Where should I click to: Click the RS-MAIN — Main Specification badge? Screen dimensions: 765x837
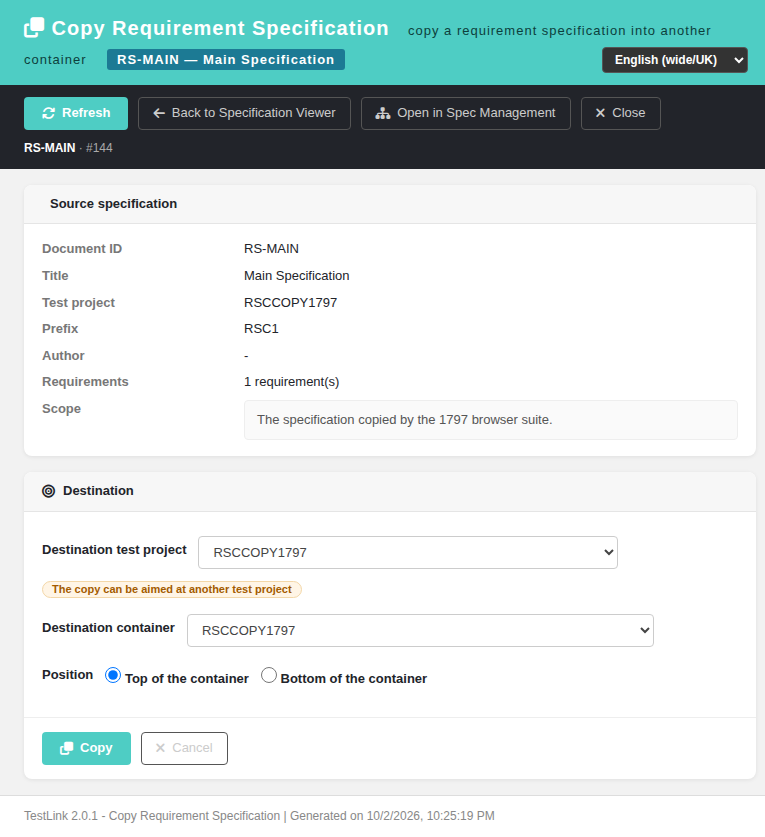coord(226,60)
